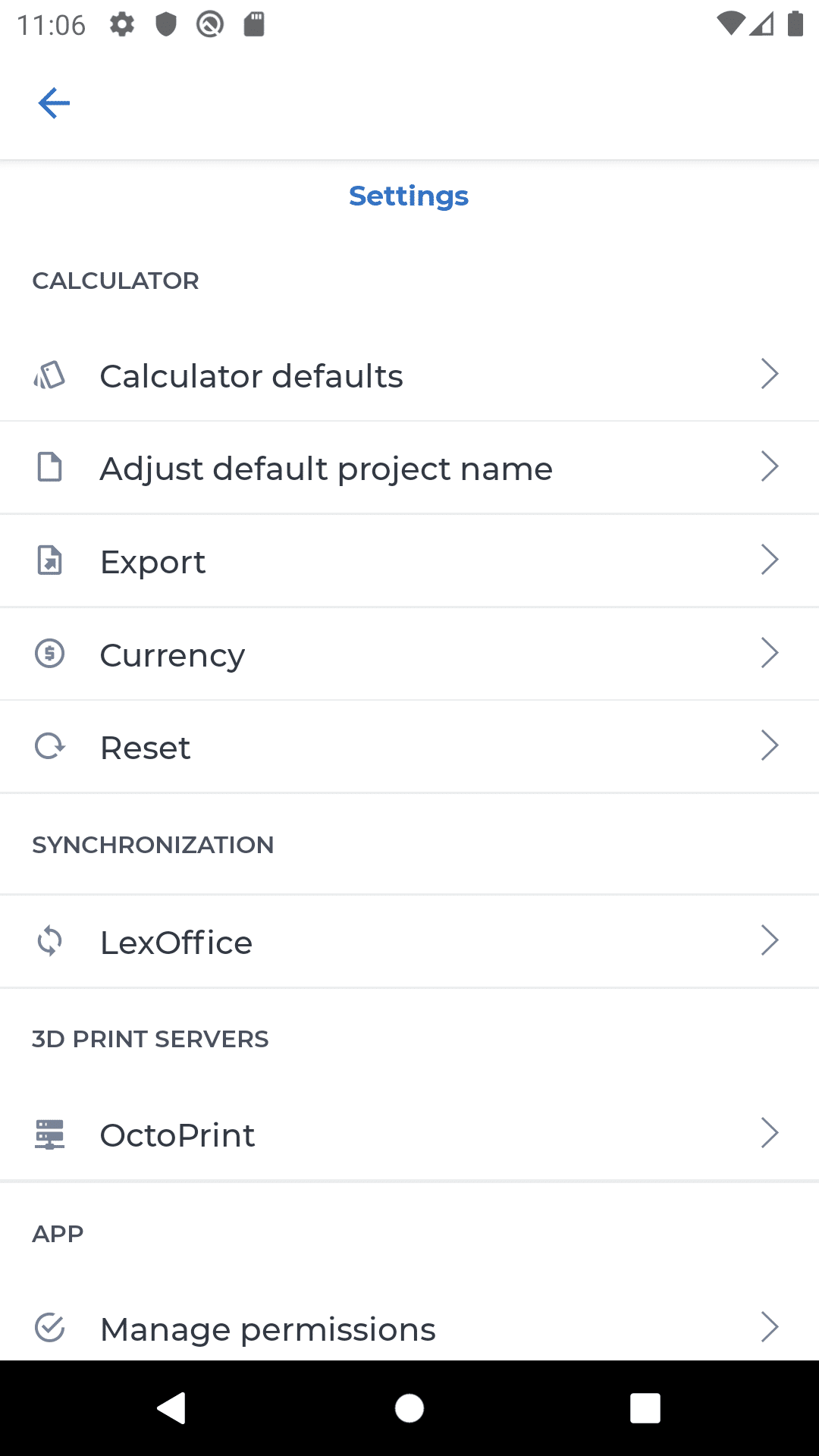Tap the Currency dollar coin icon
Screen dimensions: 819x1456
pyautogui.click(x=49, y=653)
